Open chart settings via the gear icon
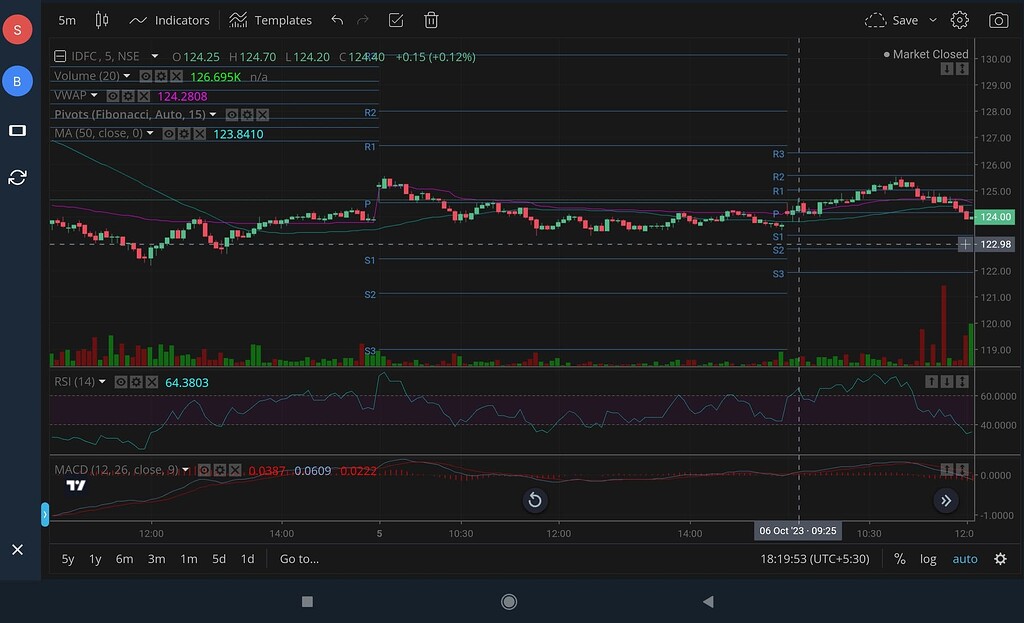1024x623 pixels. coord(959,20)
